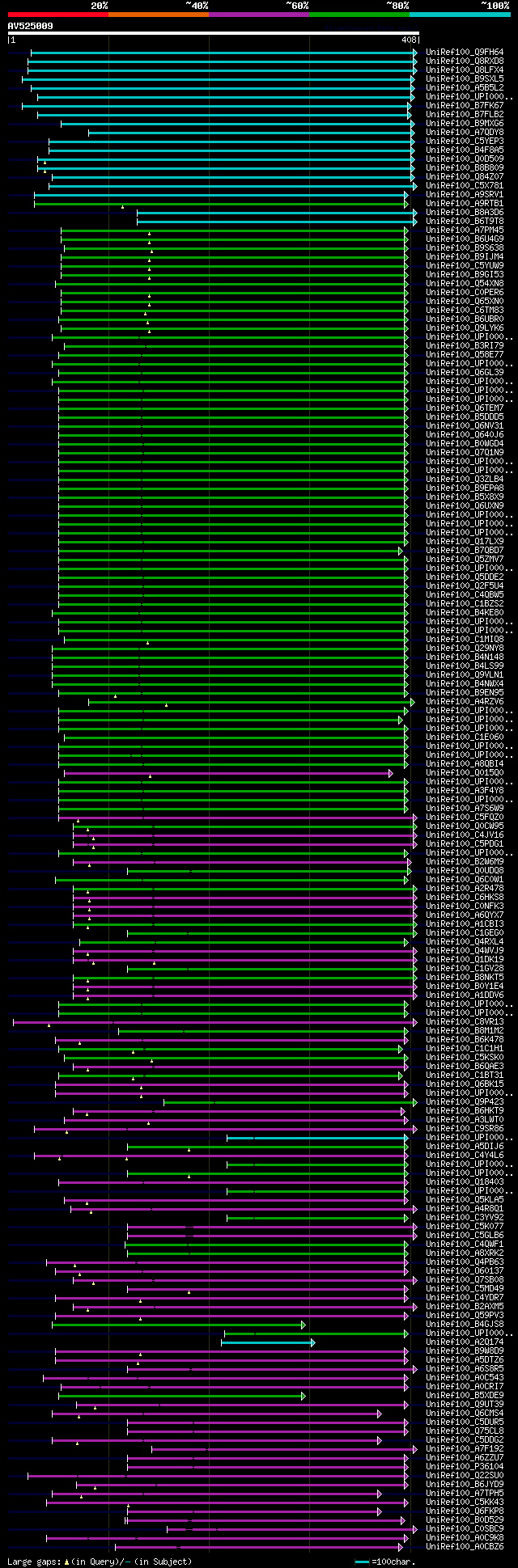Select hit UniRef100_Q22SU0
The height and width of the screenshot is (1568, 518).
465,1476
